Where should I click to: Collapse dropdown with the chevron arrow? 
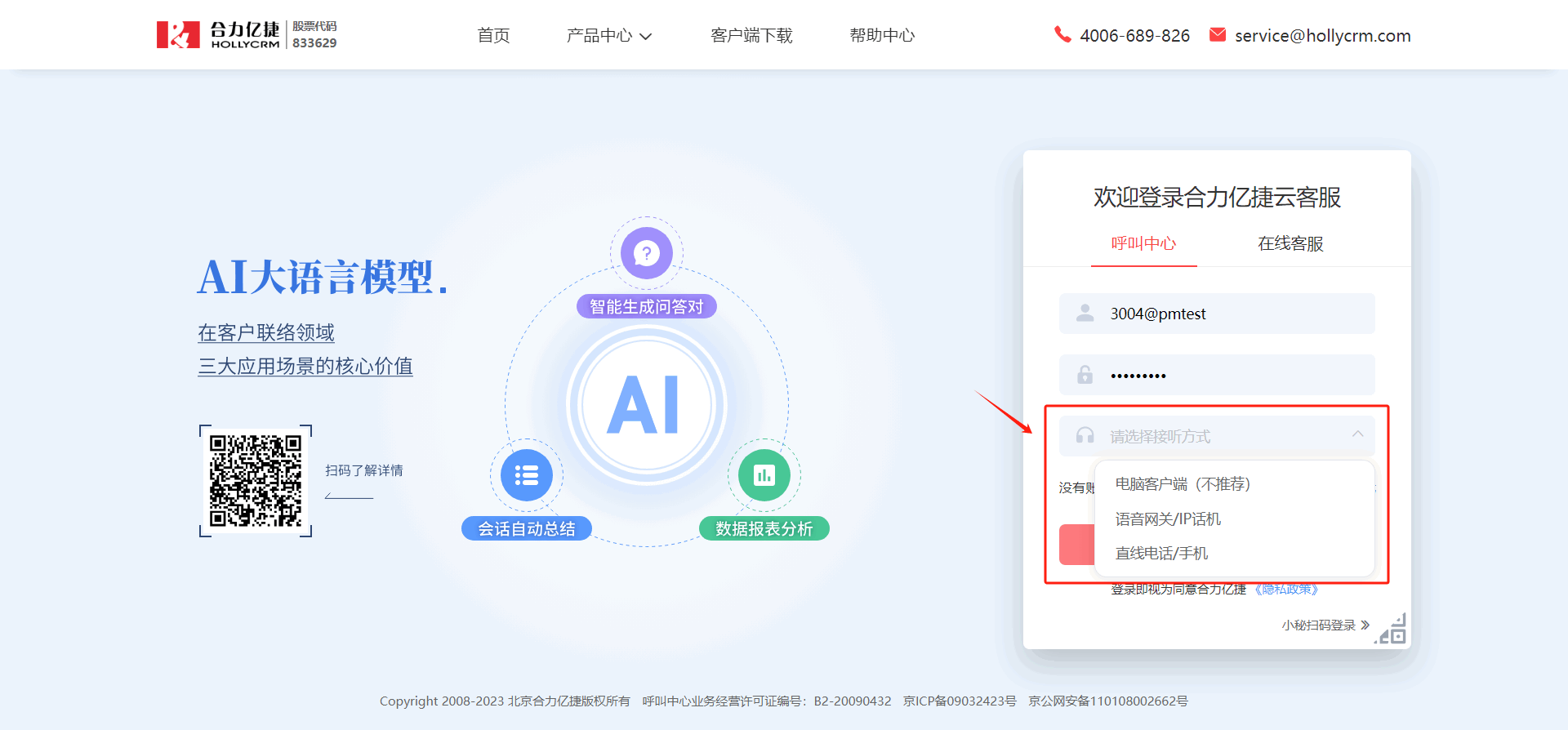coord(1357,434)
